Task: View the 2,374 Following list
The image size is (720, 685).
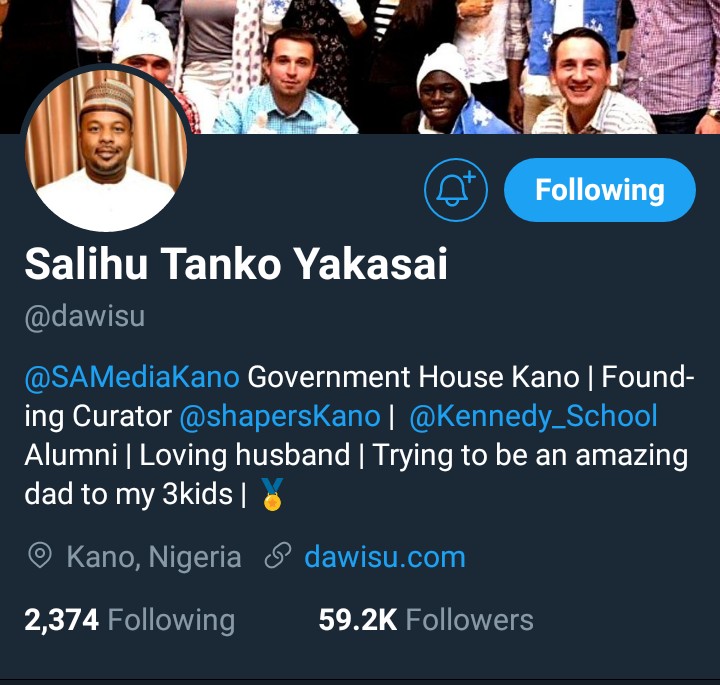Action: pyautogui.click(x=129, y=620)
